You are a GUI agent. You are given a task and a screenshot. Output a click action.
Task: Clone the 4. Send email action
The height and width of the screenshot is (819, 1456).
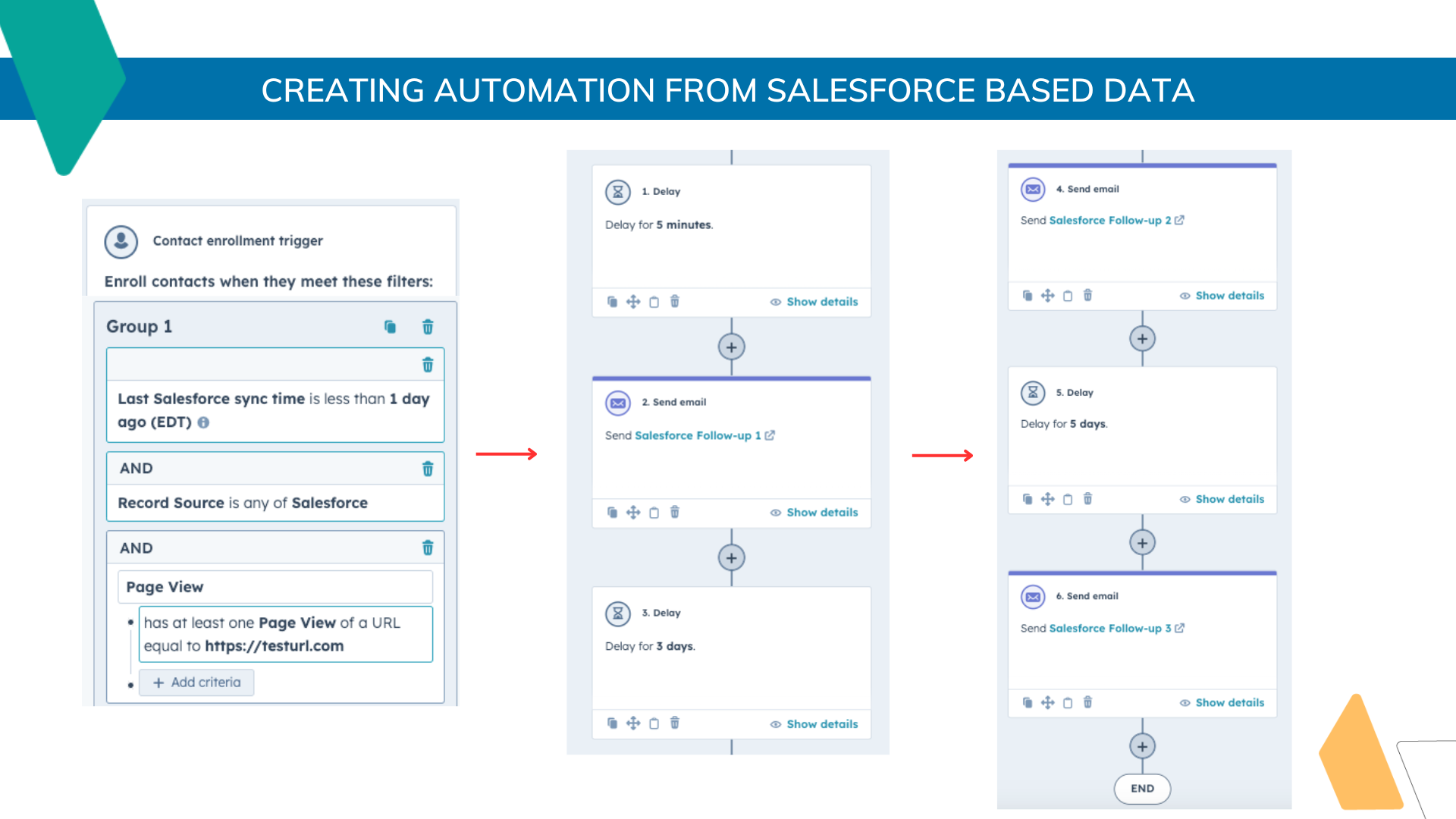pos(1027,296)
